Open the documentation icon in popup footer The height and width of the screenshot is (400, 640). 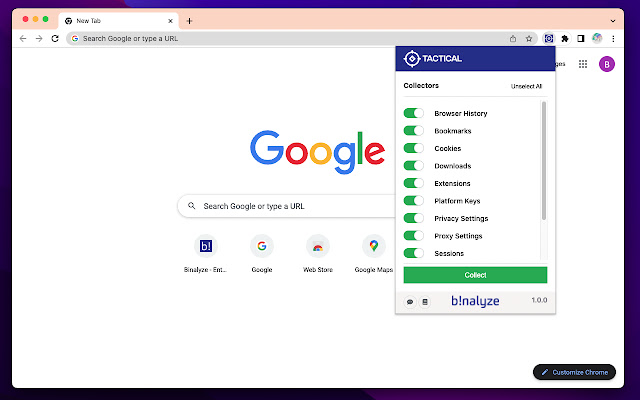pyautogui.click(x=425, y=302)
